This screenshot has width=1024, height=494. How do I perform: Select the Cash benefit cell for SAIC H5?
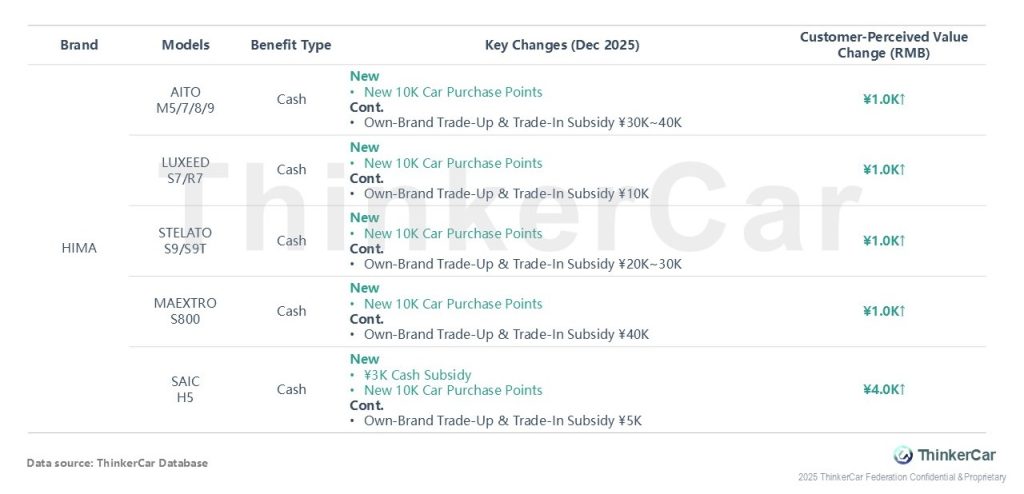click(291, 389)
